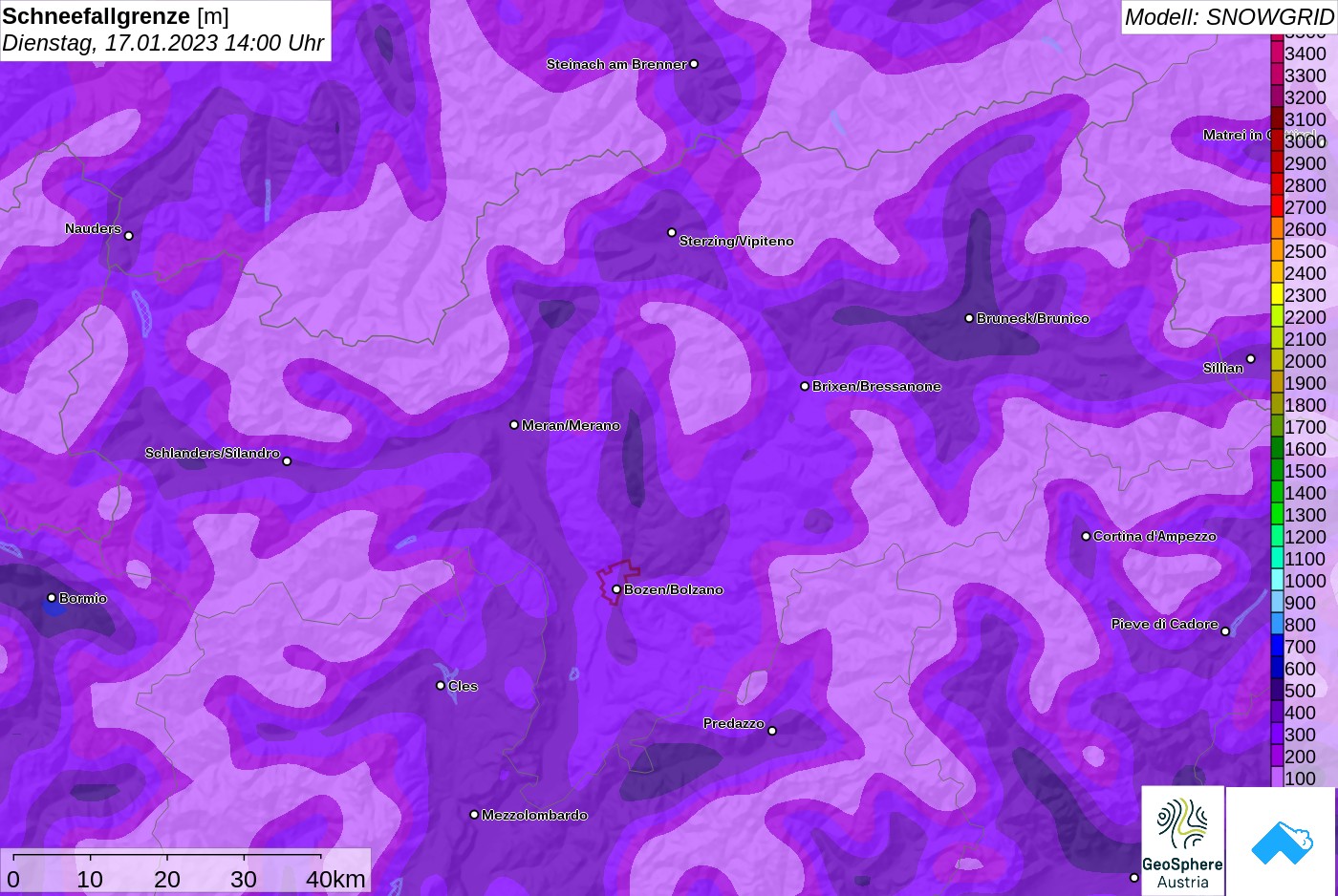Screen dimensions: 1338x896
Task: Click the '20' scale bar tick label
Action: (x=167, y=879)
